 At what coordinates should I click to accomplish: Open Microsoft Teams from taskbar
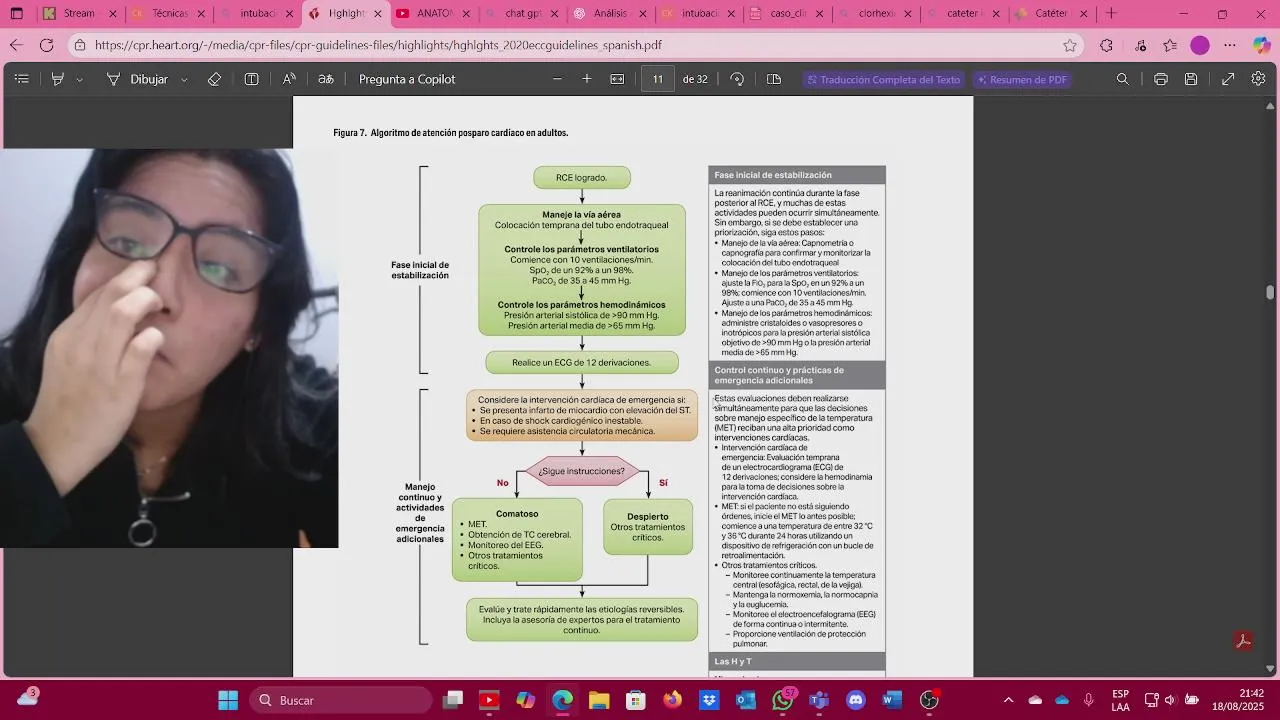click(819, 700)
